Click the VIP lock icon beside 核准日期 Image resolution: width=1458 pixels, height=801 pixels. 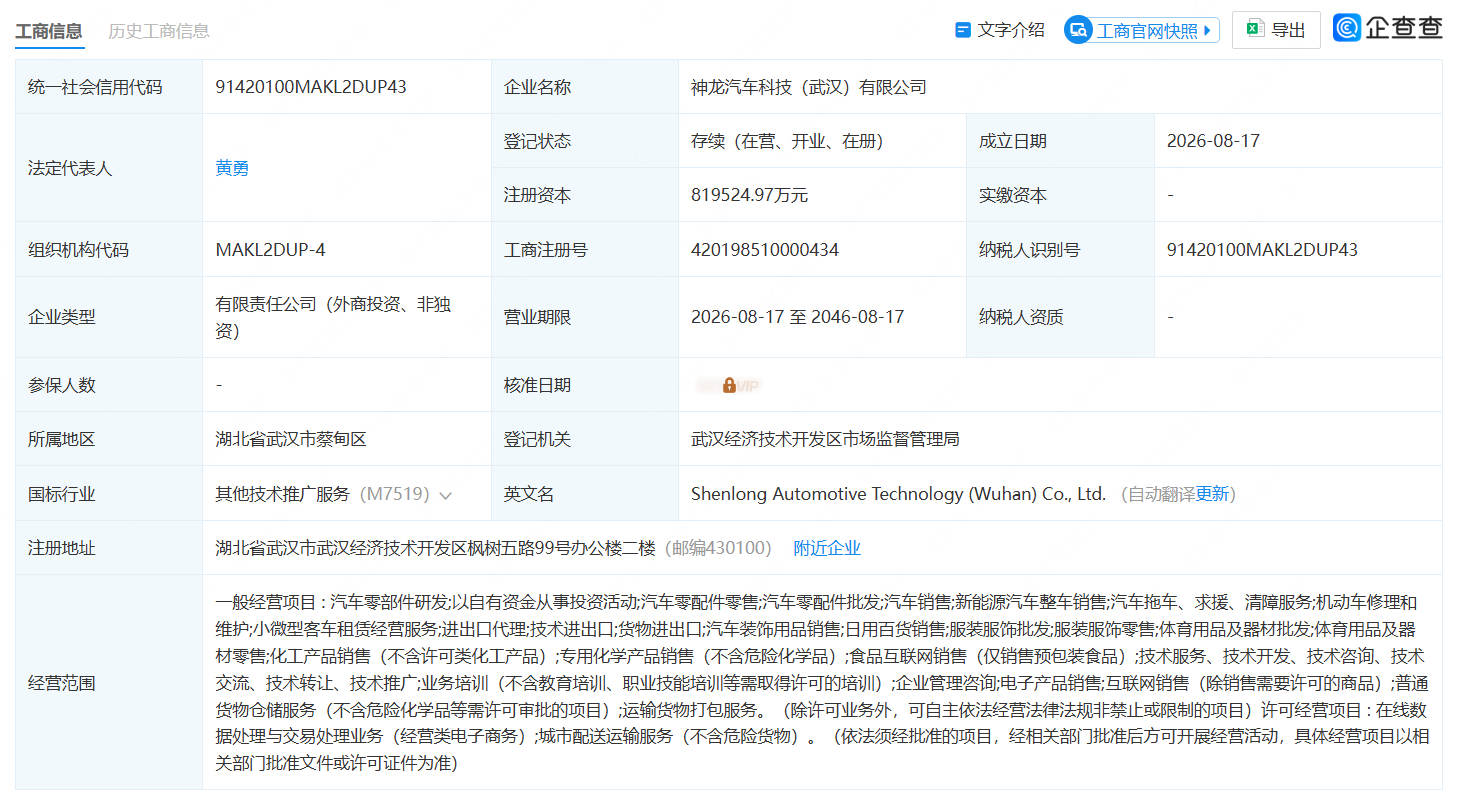pos(729,385)
